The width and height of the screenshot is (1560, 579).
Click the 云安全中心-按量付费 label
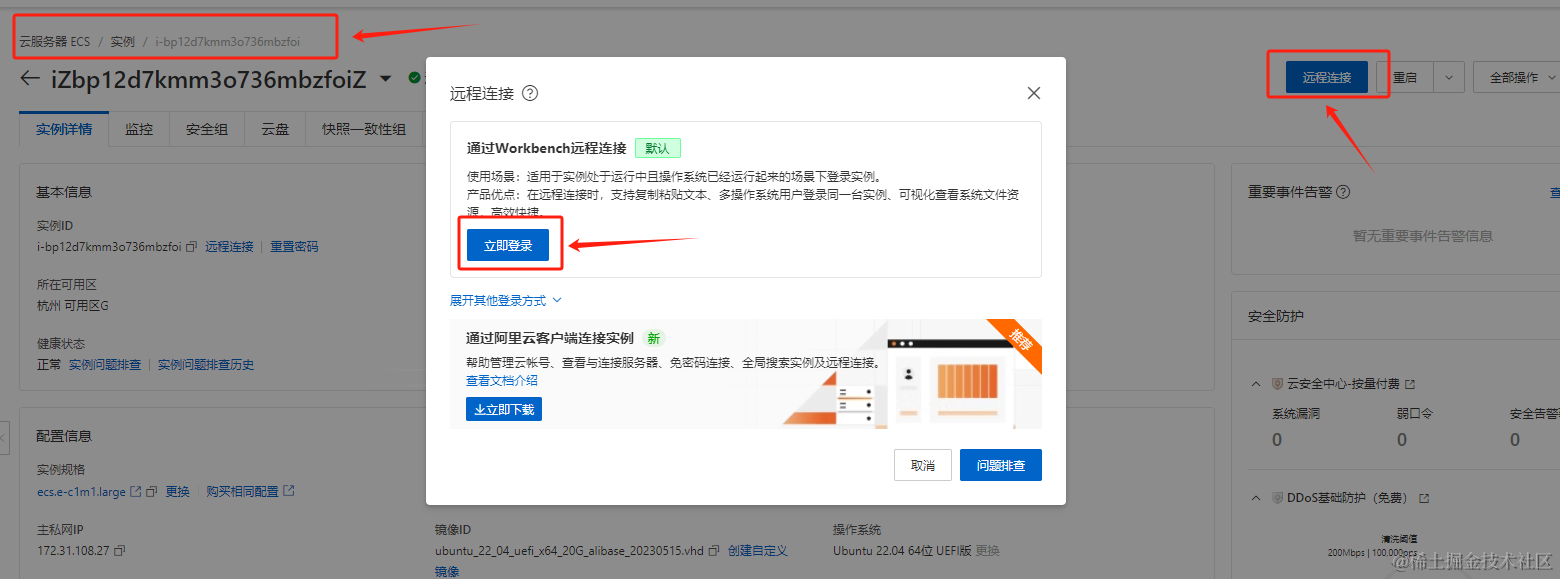coord(1343,384)
